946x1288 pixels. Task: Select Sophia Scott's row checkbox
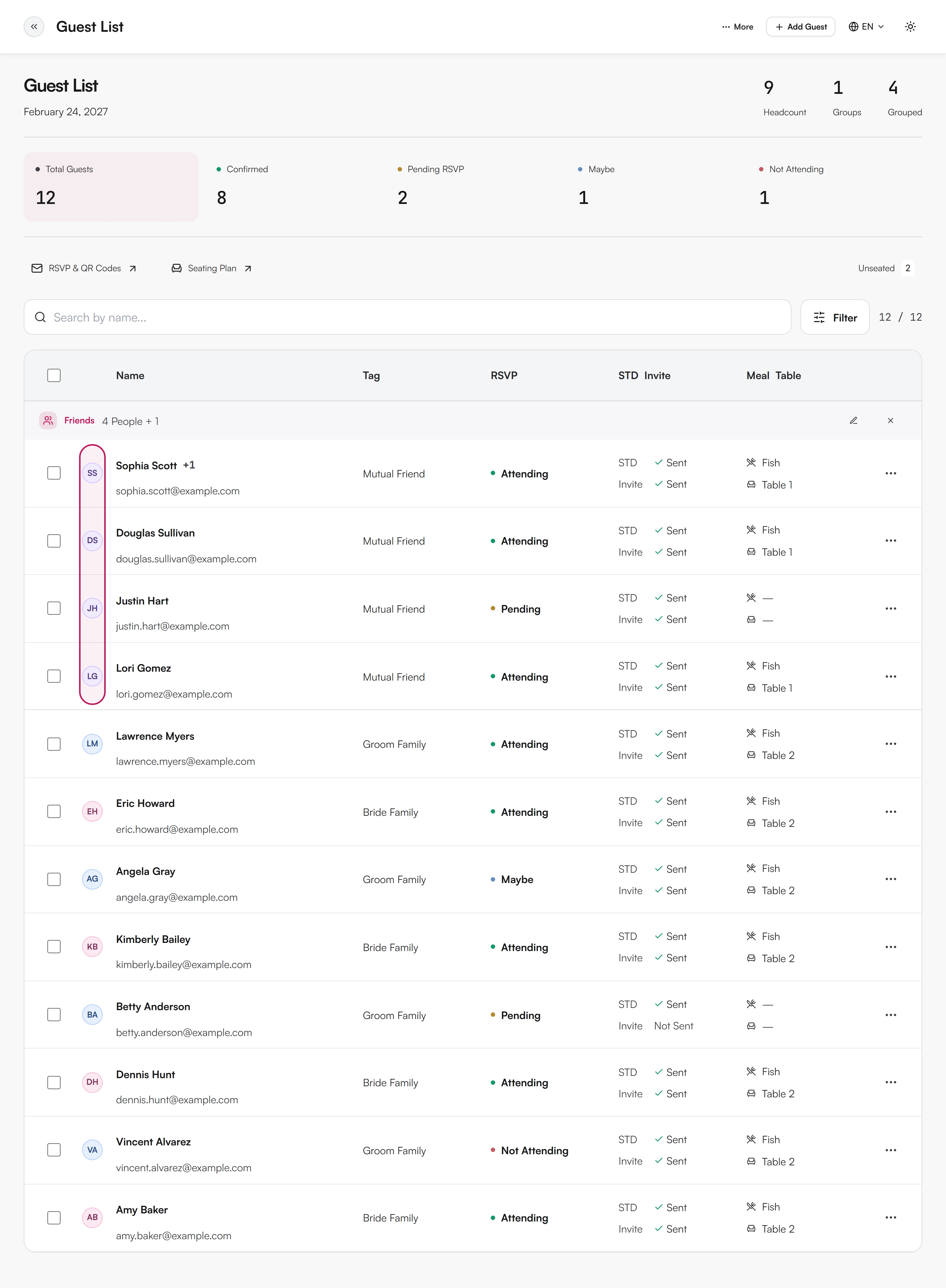(54, 473)
